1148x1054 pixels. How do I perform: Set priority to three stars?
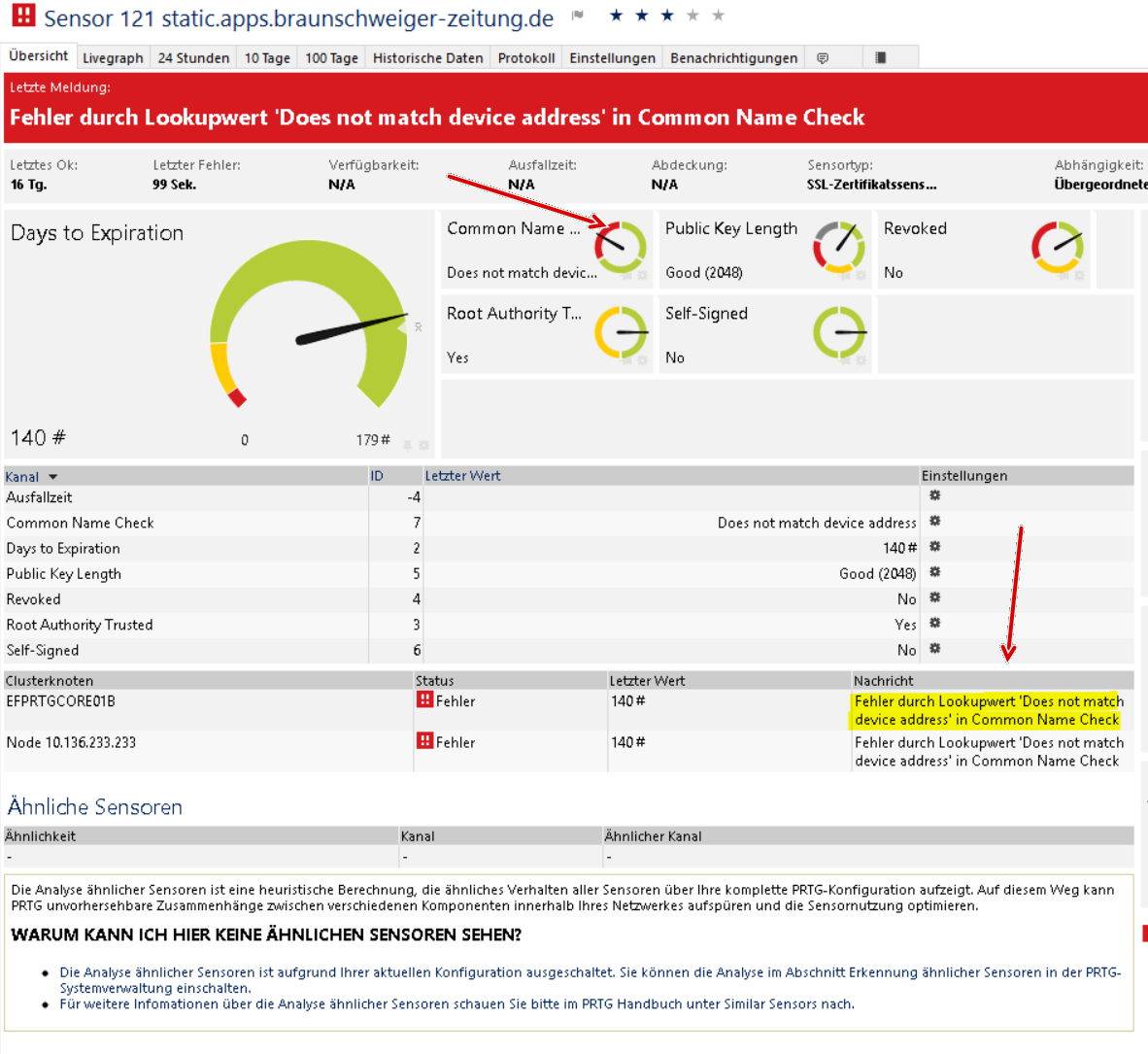pos(667,16)
